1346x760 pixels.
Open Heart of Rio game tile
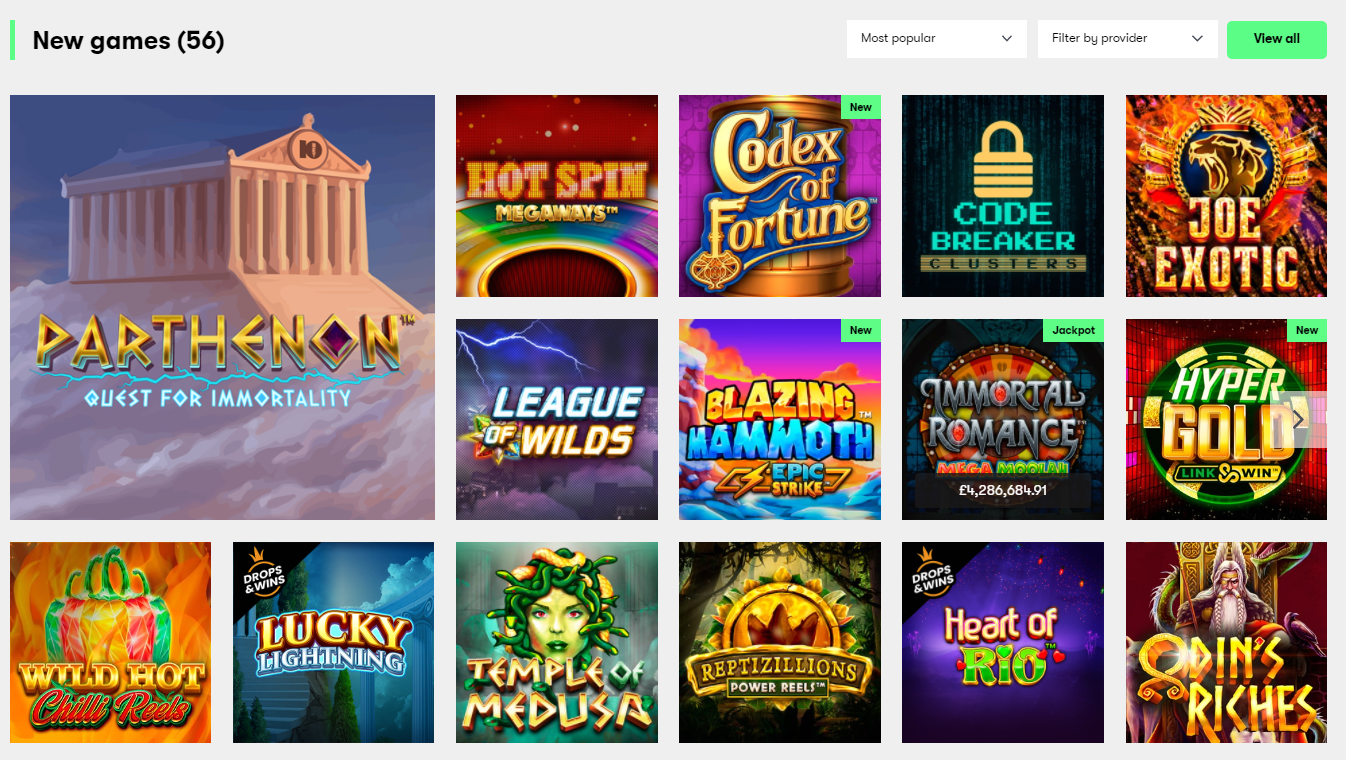(1003, 642)
